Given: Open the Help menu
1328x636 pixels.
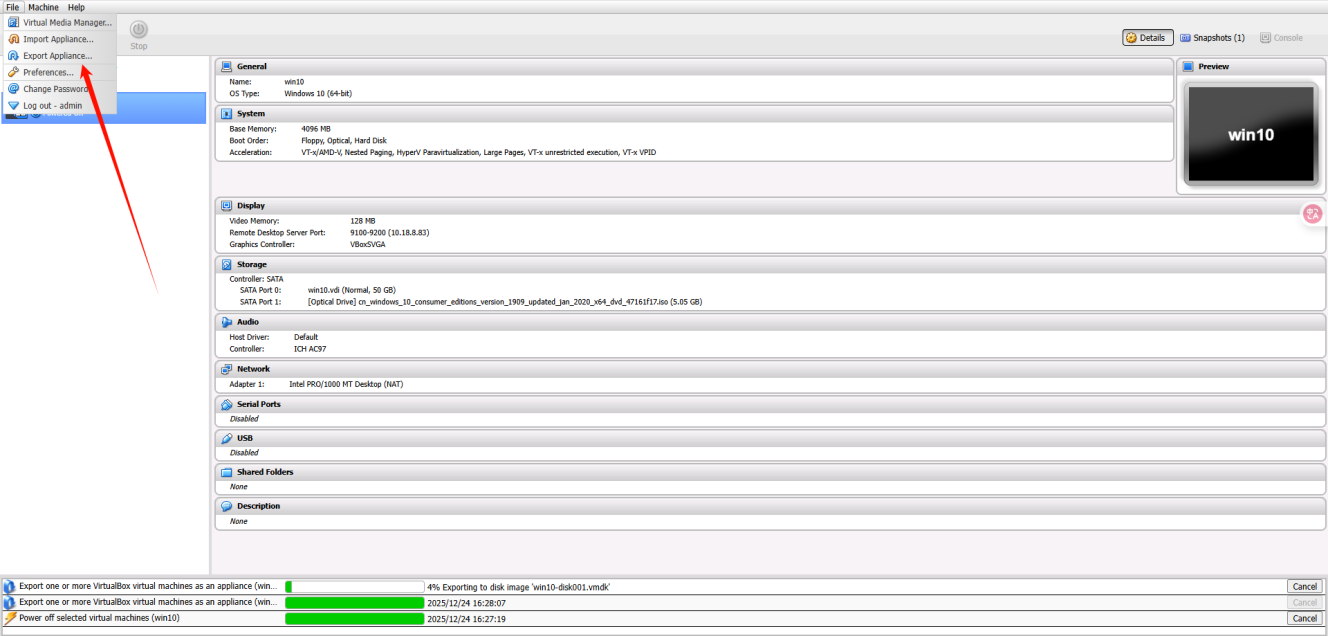Looking at the screenshot, I should (x=75, y=6).
